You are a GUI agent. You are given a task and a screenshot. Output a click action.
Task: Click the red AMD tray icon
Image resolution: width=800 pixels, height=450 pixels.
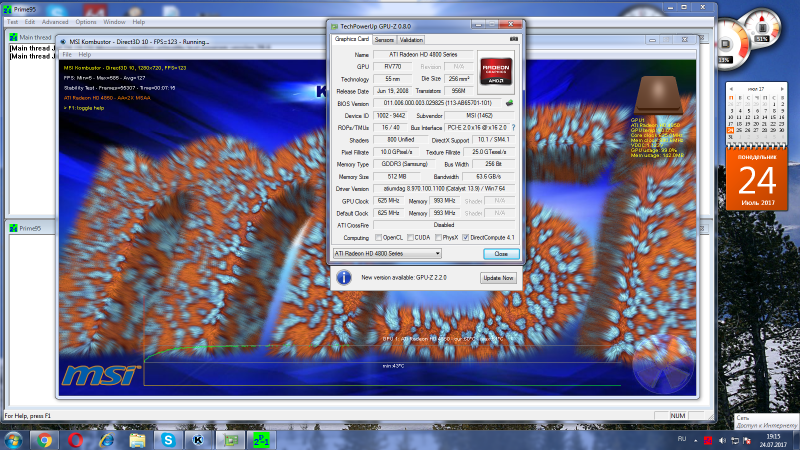click(x=708, y=440)
